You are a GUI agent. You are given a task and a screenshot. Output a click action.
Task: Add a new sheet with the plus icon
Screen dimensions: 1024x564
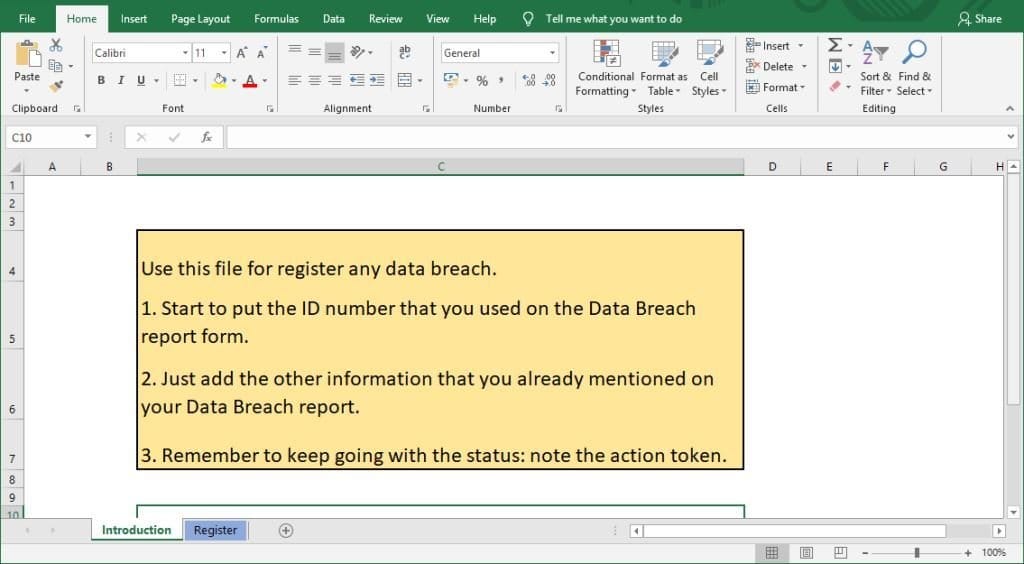tap(285, 530)
